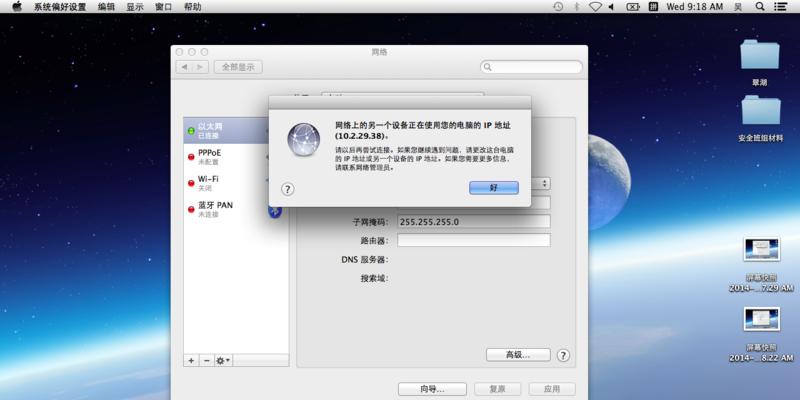Click the 路由器 input field

(x=474, y=240)
